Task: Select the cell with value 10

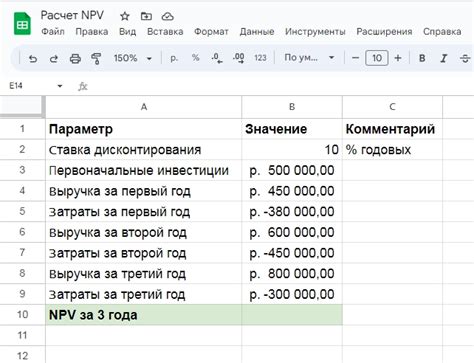Action: point(292,150)
